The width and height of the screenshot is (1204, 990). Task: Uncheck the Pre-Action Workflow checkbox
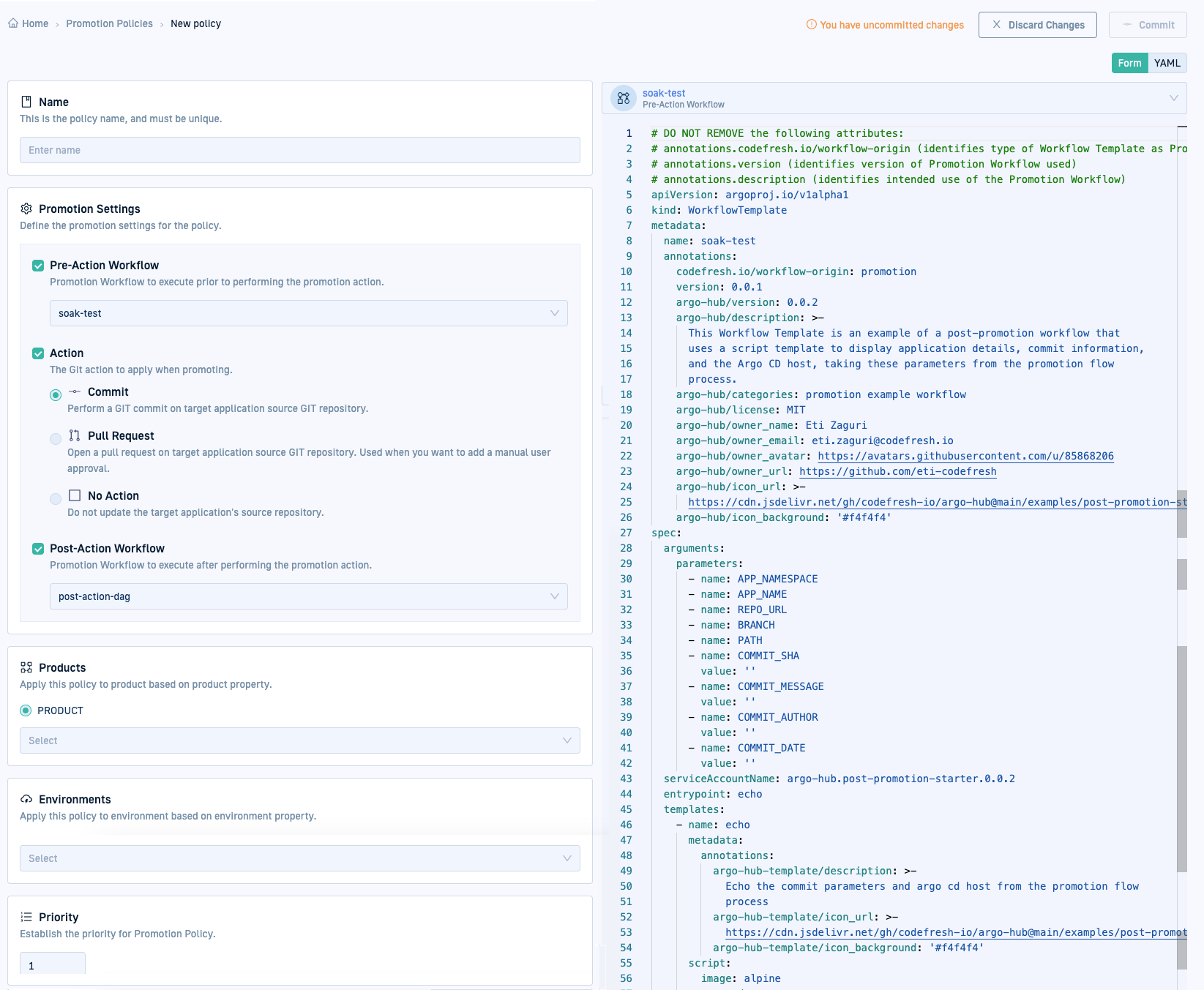click(x=38, y=266)
